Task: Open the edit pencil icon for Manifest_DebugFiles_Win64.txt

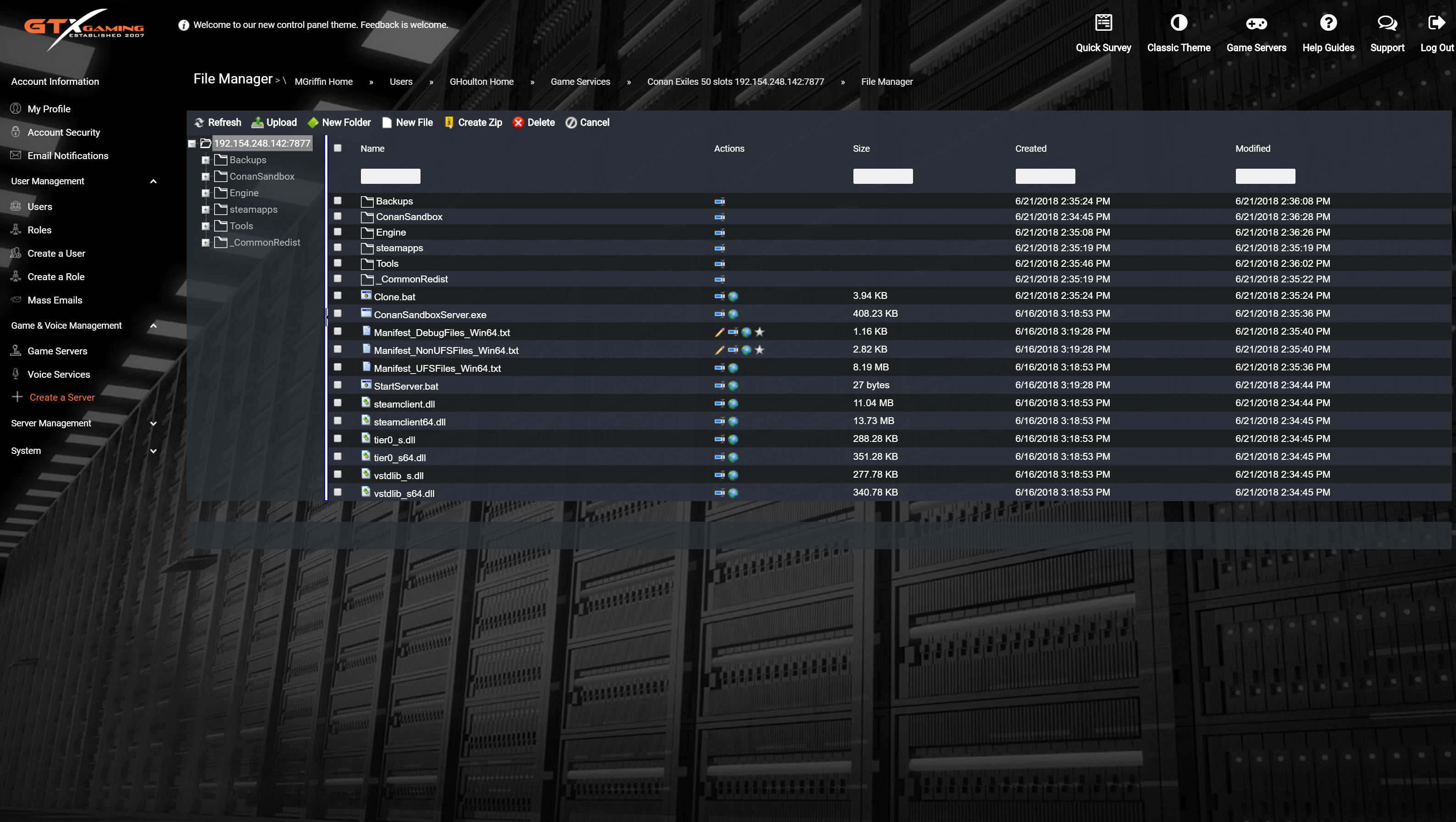Action: 719,332
